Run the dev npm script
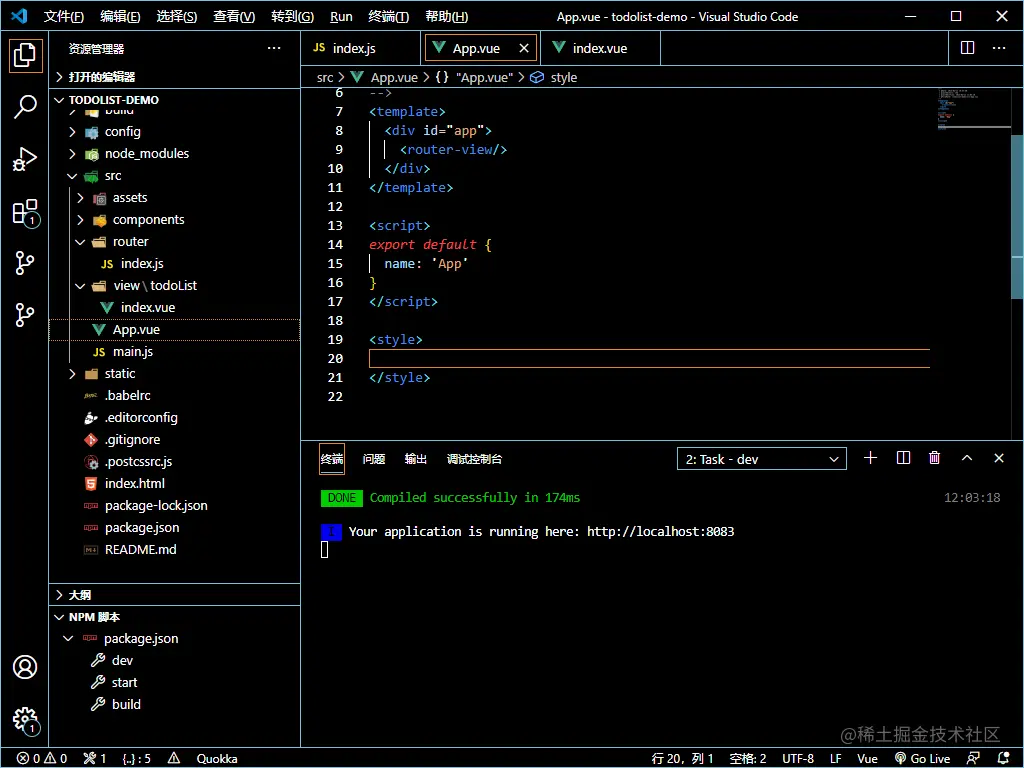The height and width of the screenshot is (768, 1024). pos(122,660)
